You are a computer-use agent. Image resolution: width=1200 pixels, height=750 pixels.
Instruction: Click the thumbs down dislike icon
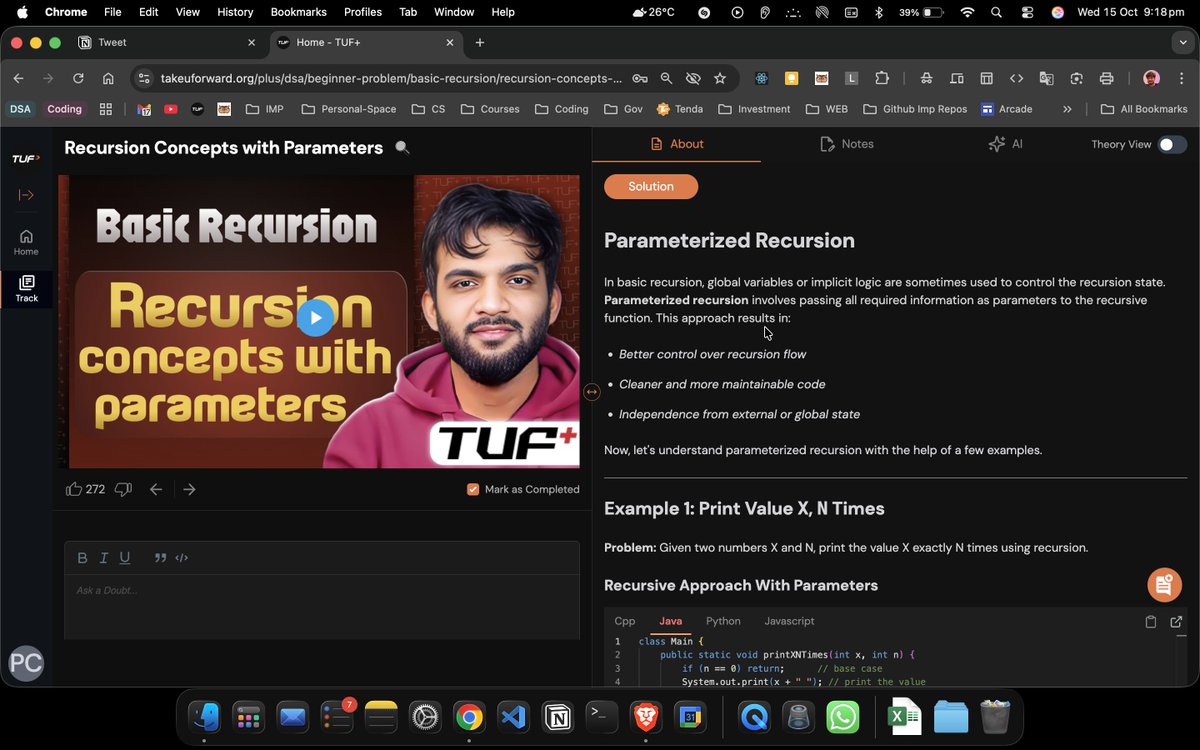pyautogui.click(x=123, y=489)
